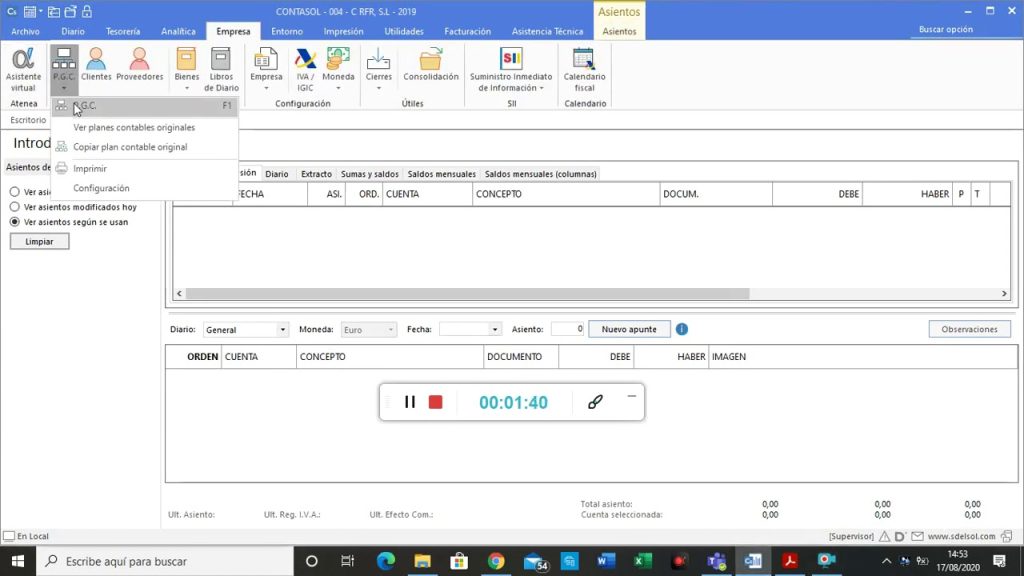Image resolution: width=1024 pixels, height=576 pixels.
Task: Open the Windows Start menu
Action: tap(18, 561)
